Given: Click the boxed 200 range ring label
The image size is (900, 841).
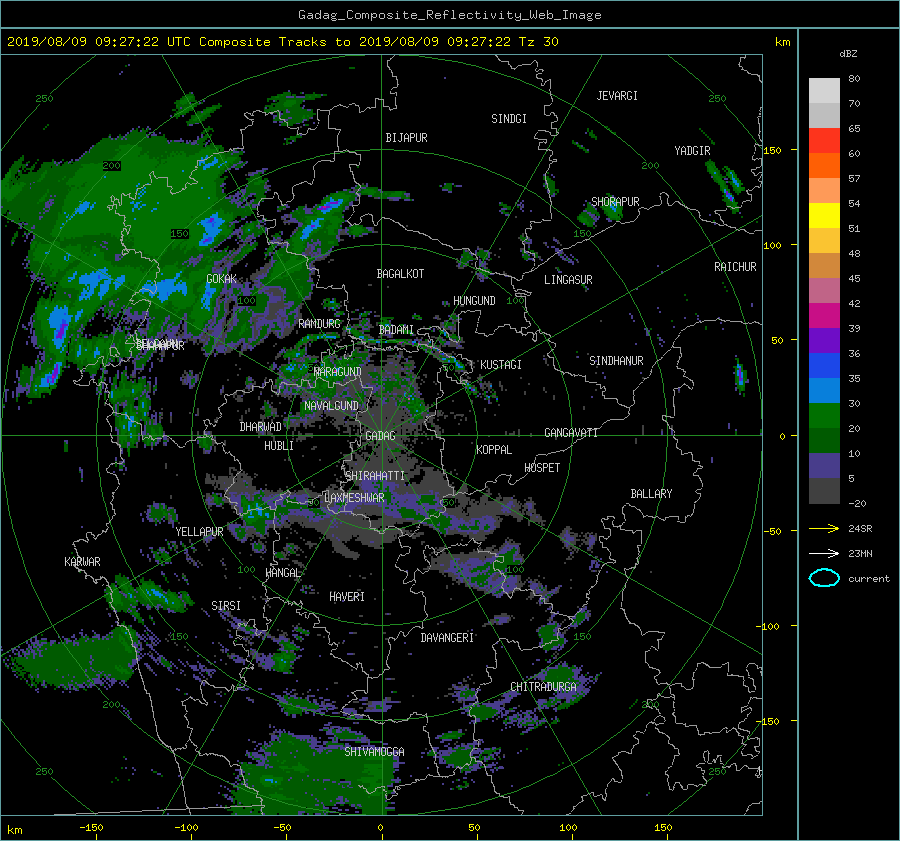Looking at the screenshot, I should click(x=112, y=166).
